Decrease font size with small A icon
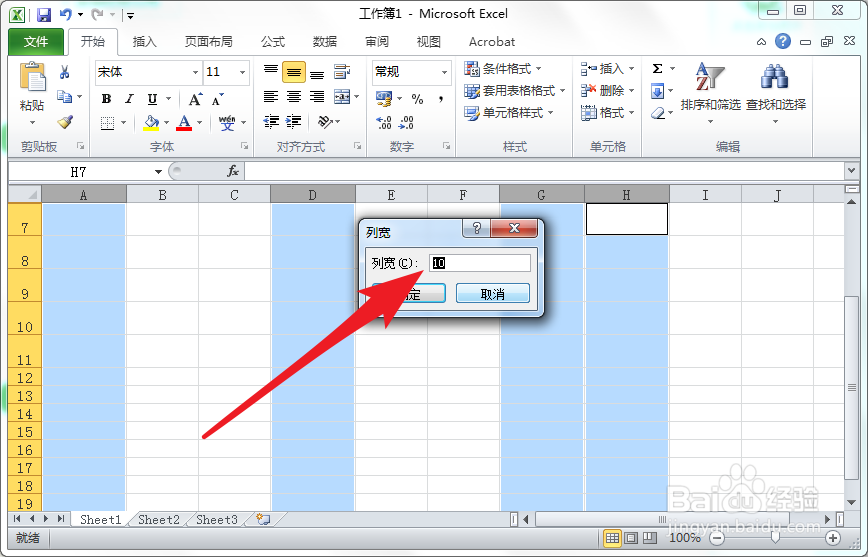Image resolution: width=868 pixels, height=557 pixels. pos(218,100)
